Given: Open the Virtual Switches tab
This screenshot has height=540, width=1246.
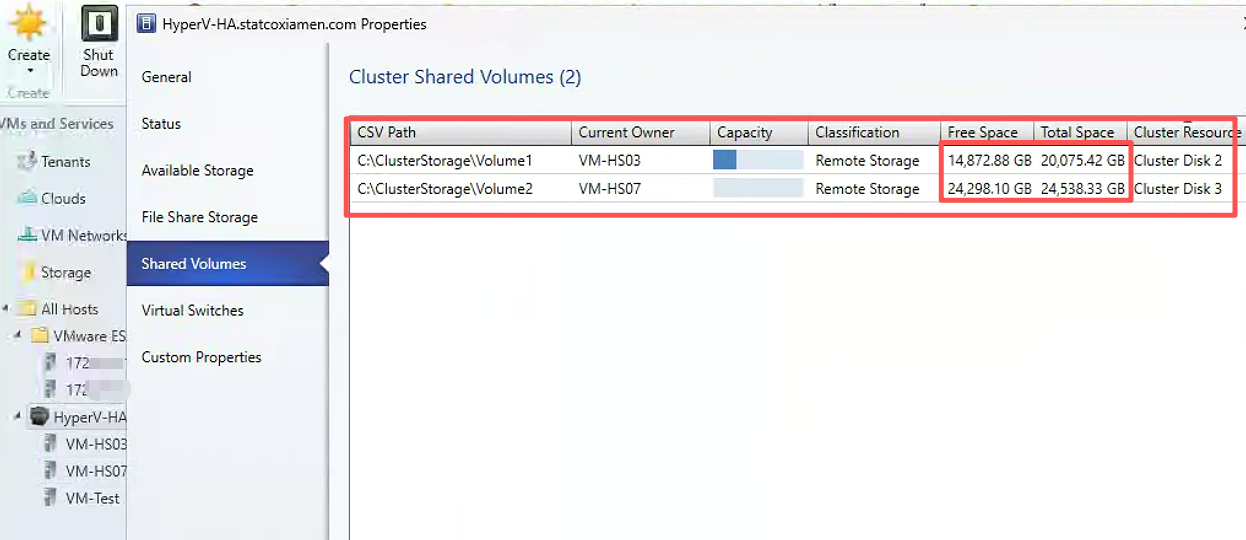Looking at the screenshot, I should 227,310.
